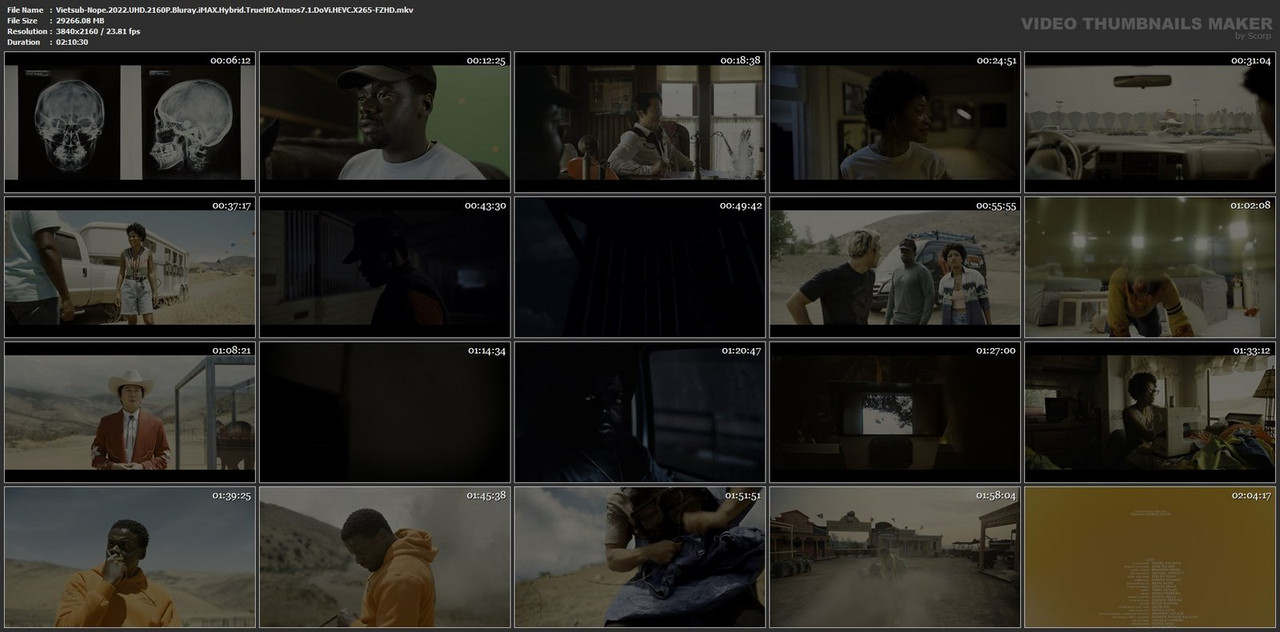This screenshot has width=1280, height=632.
Task: Open the skull X-ray thumbnail at 00:06:12
Action: (130, 122)
